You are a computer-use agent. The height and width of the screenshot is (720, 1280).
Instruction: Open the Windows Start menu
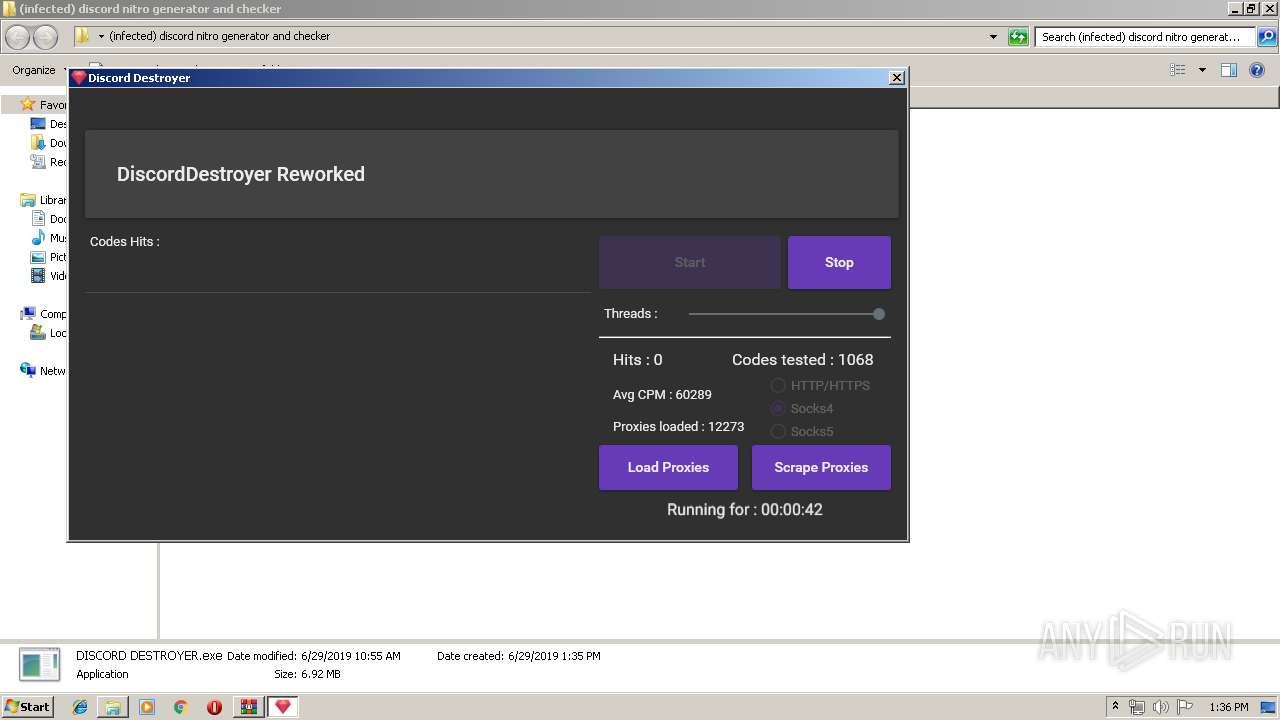click(27, 706)
